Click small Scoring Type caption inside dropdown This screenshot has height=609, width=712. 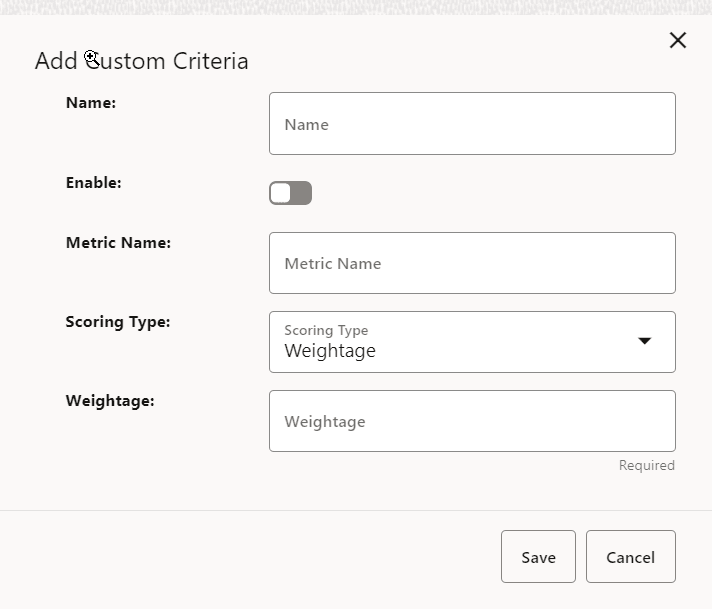pyautogui.click(x=326, y=330)
